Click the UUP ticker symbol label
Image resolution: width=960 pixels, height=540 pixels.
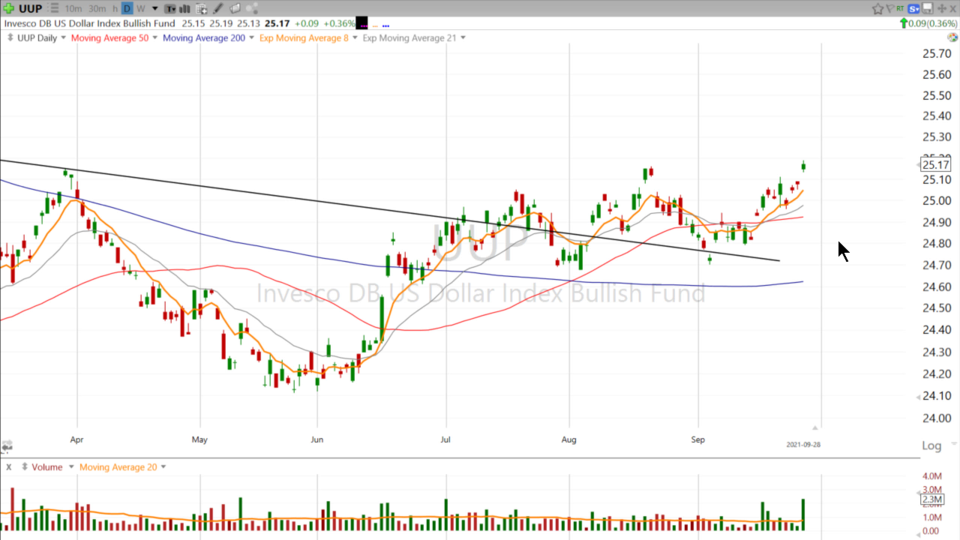tap(30, 9)
